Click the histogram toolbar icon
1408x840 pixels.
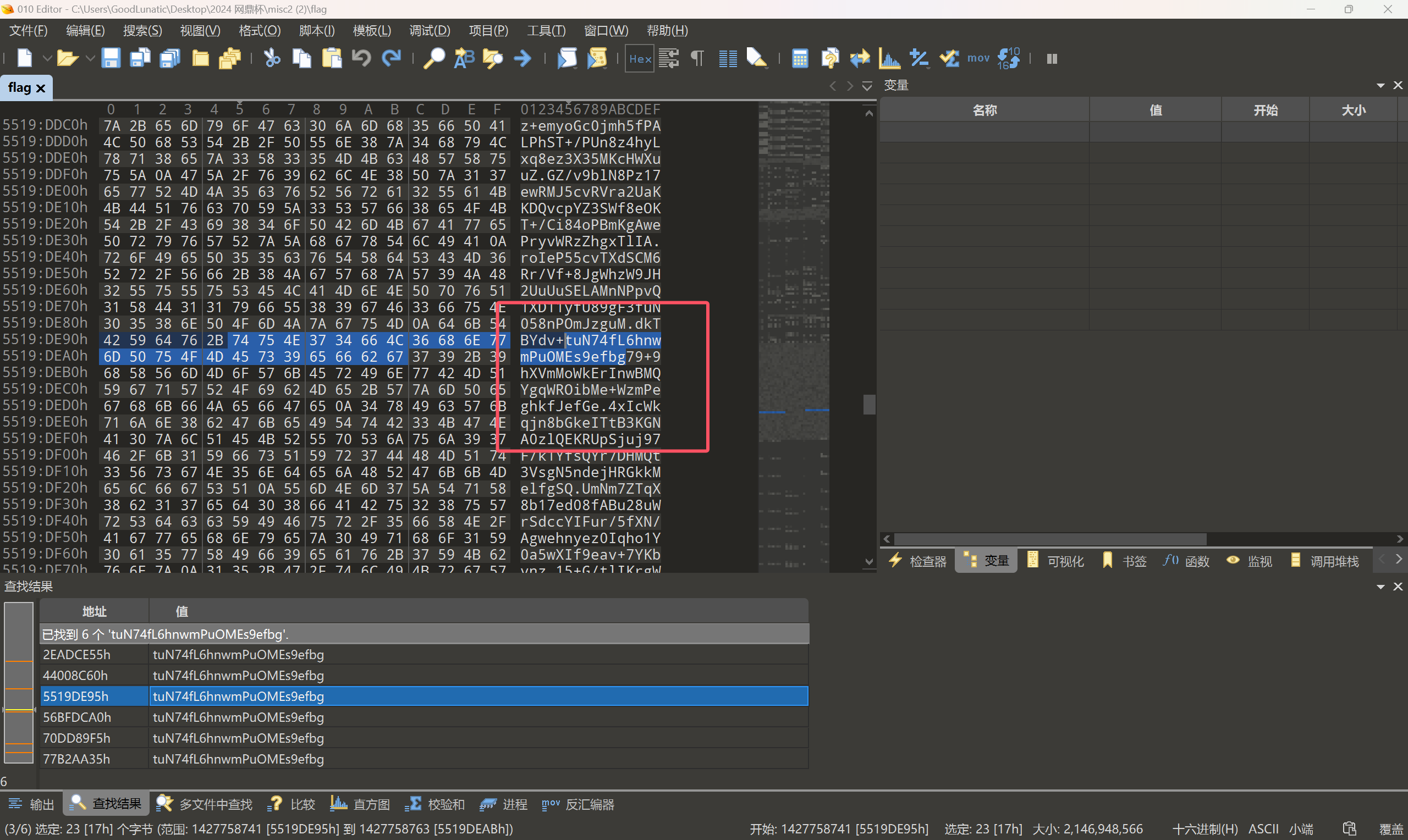point(889,58)
